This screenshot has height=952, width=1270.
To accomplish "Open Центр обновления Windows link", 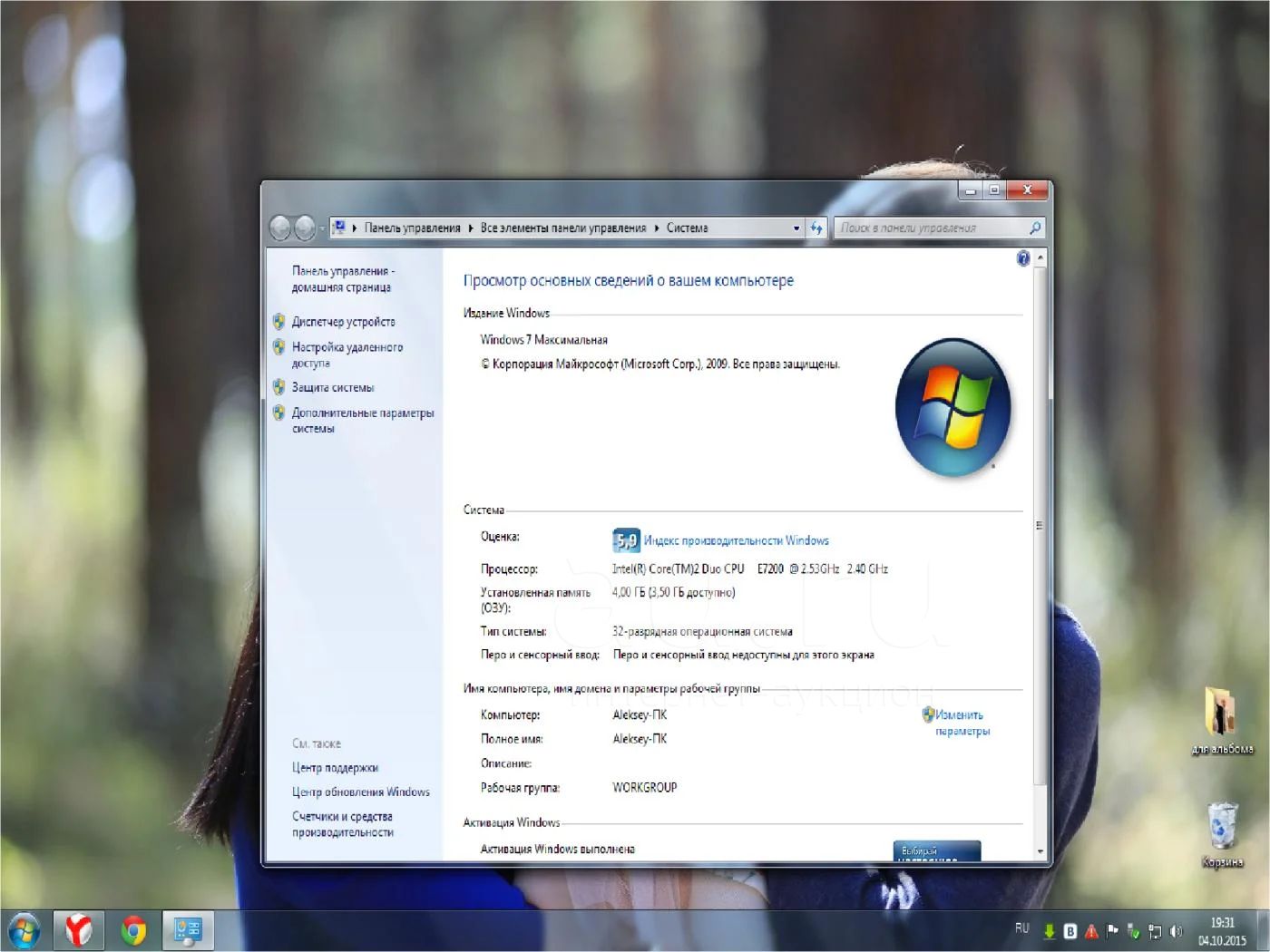I will (x=361, y=792).
